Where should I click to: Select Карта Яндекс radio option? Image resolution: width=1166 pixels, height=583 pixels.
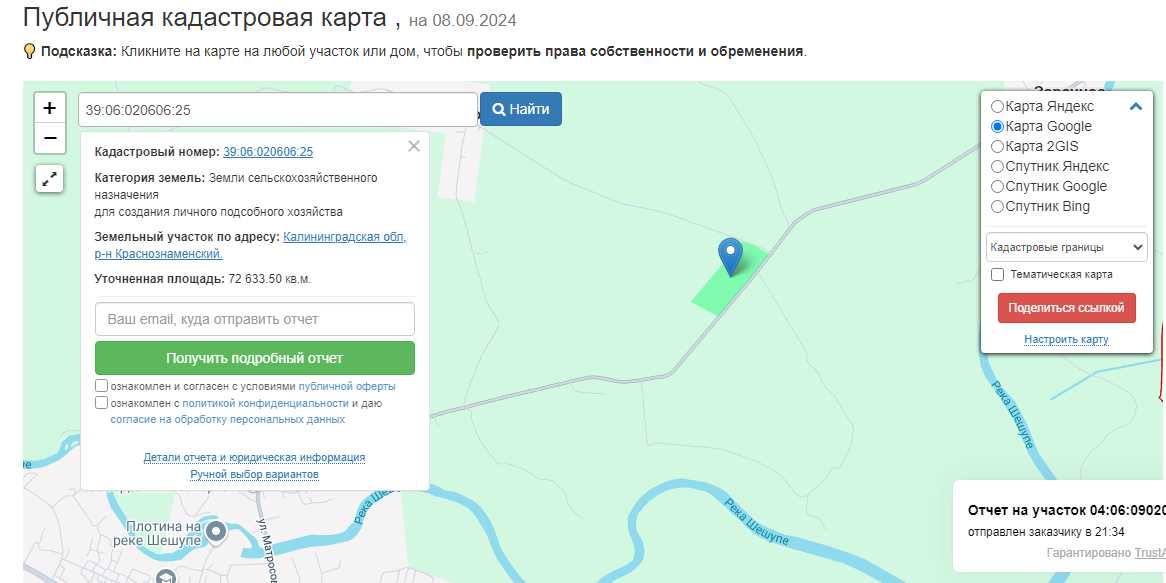998,106
